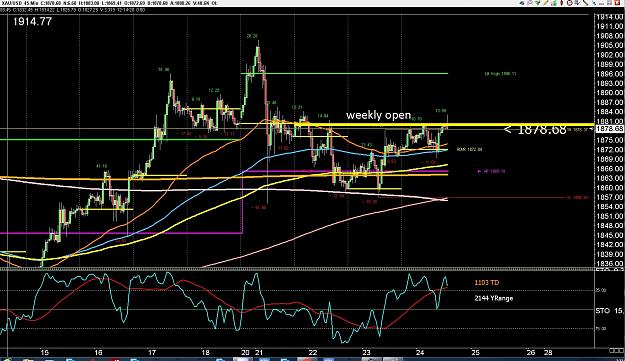
Task: Click date label 17 on time axis
Action: [152, 352]
